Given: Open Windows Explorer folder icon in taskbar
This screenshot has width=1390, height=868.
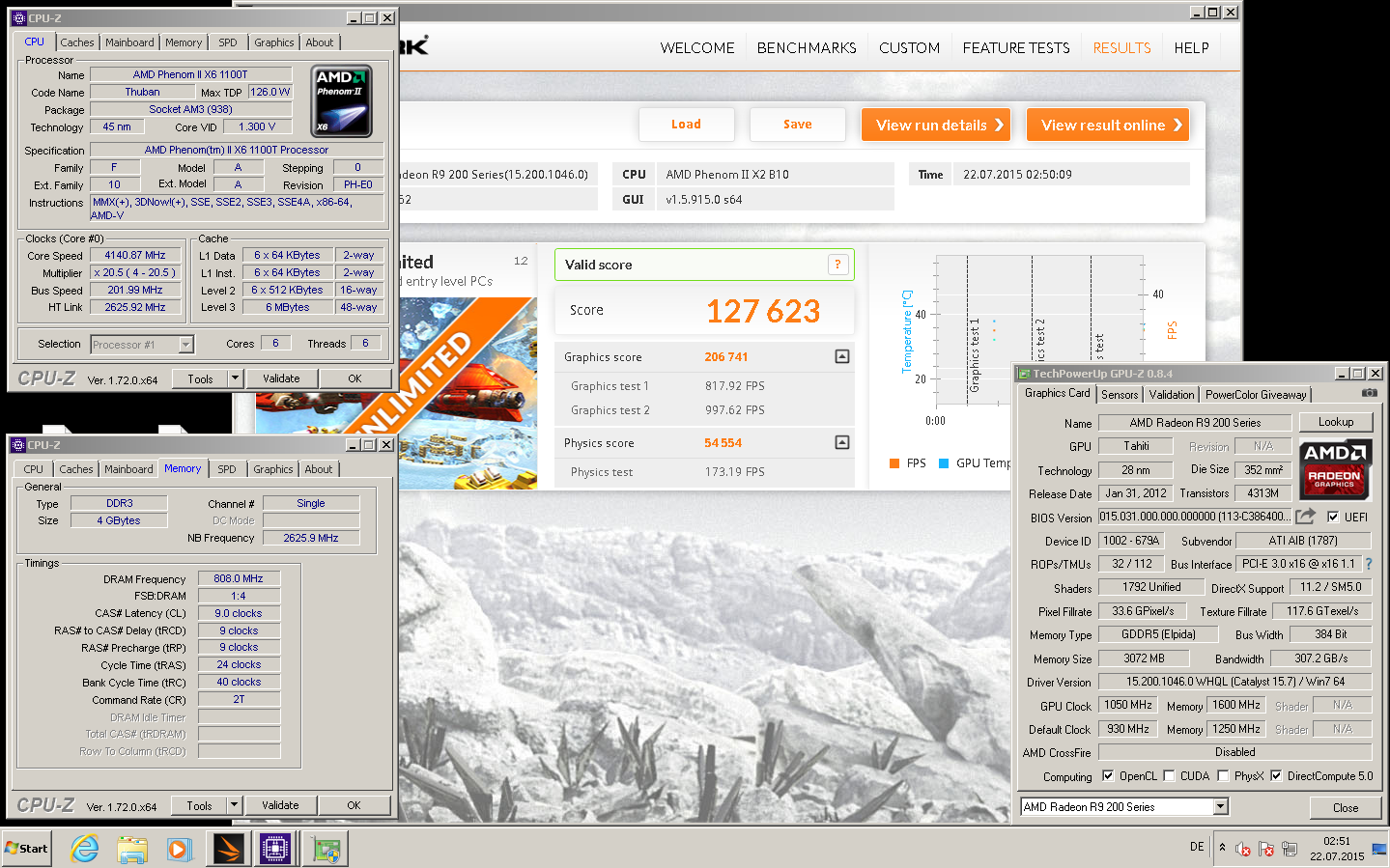Looking at the screenshot, I should 132,849.
